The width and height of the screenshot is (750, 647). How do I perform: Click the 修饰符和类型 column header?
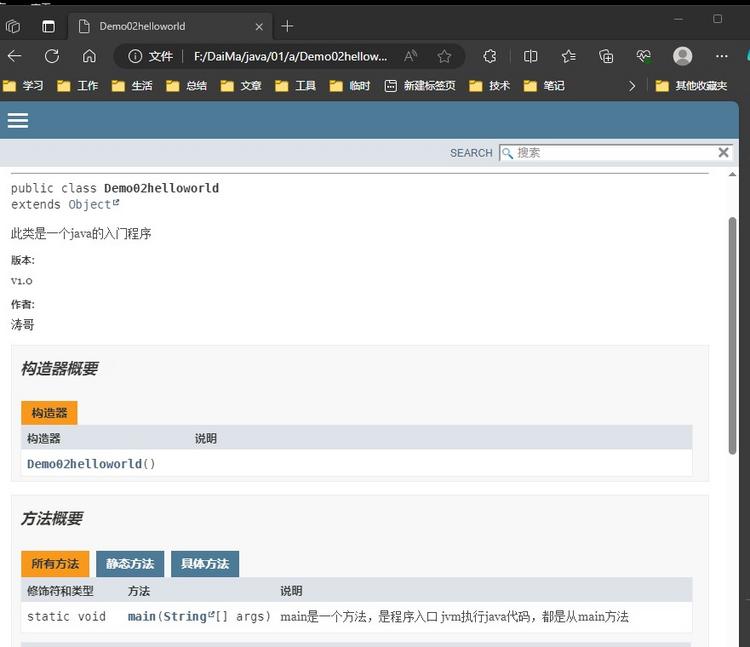[x=60, y=591]
